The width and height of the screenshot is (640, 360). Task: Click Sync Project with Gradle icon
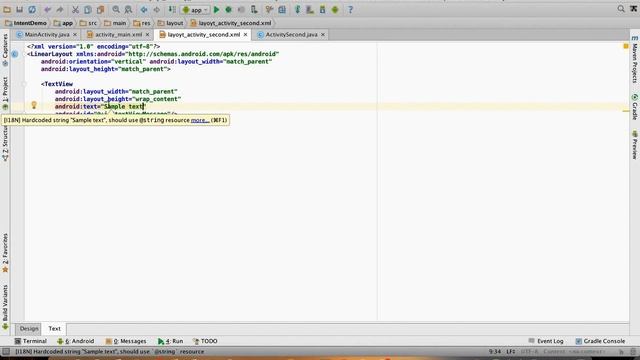[297, 9]
